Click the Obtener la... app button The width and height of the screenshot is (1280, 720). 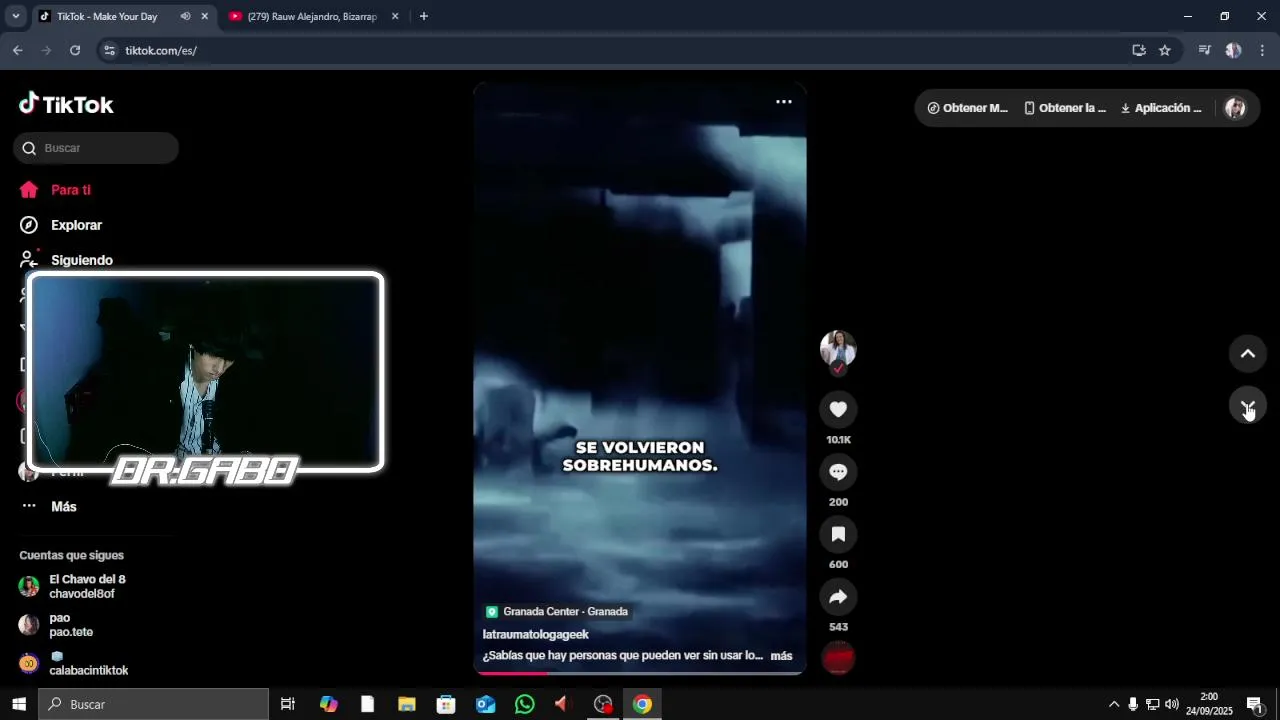point(1065,108)
